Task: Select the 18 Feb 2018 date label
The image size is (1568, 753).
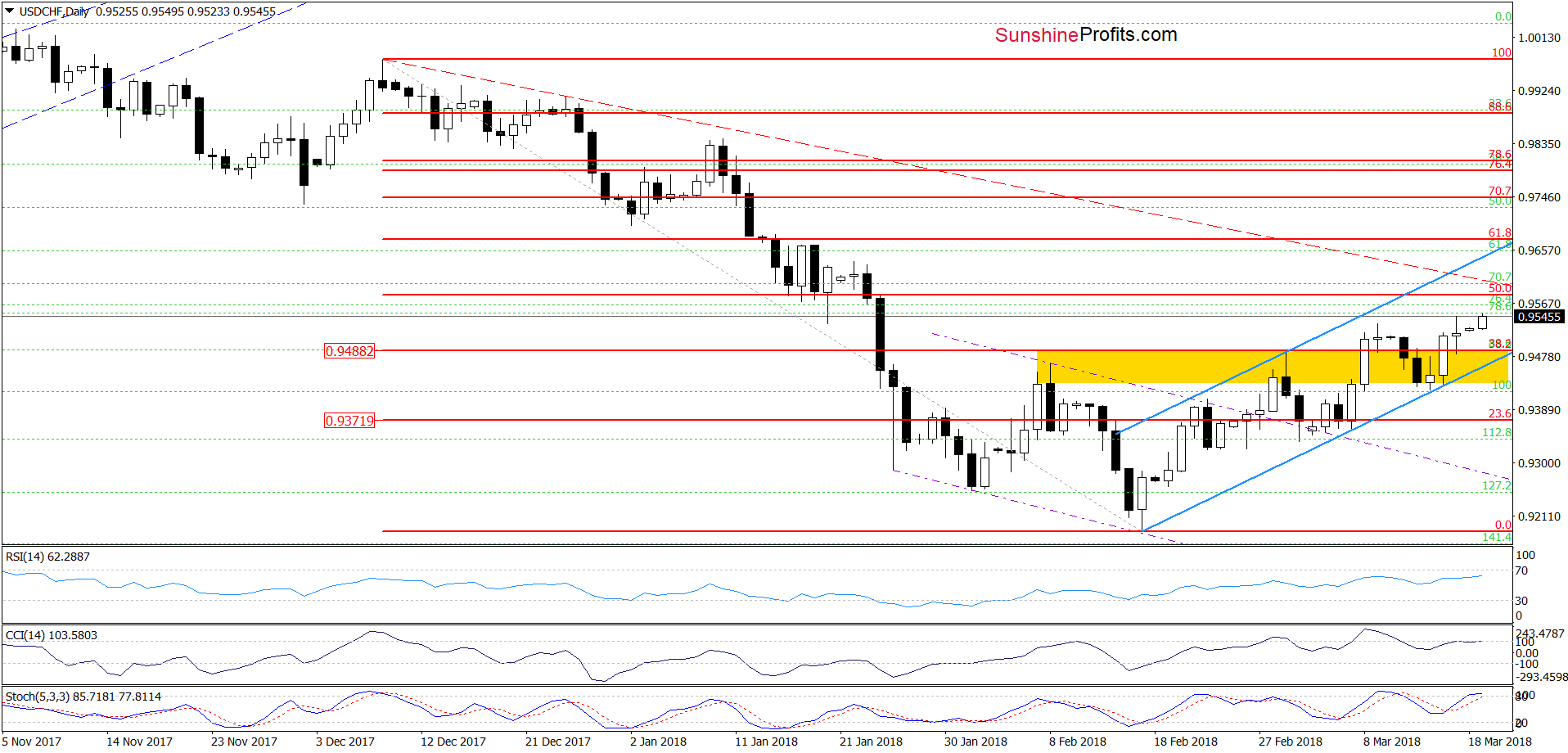Action: tap(1186, 742)
